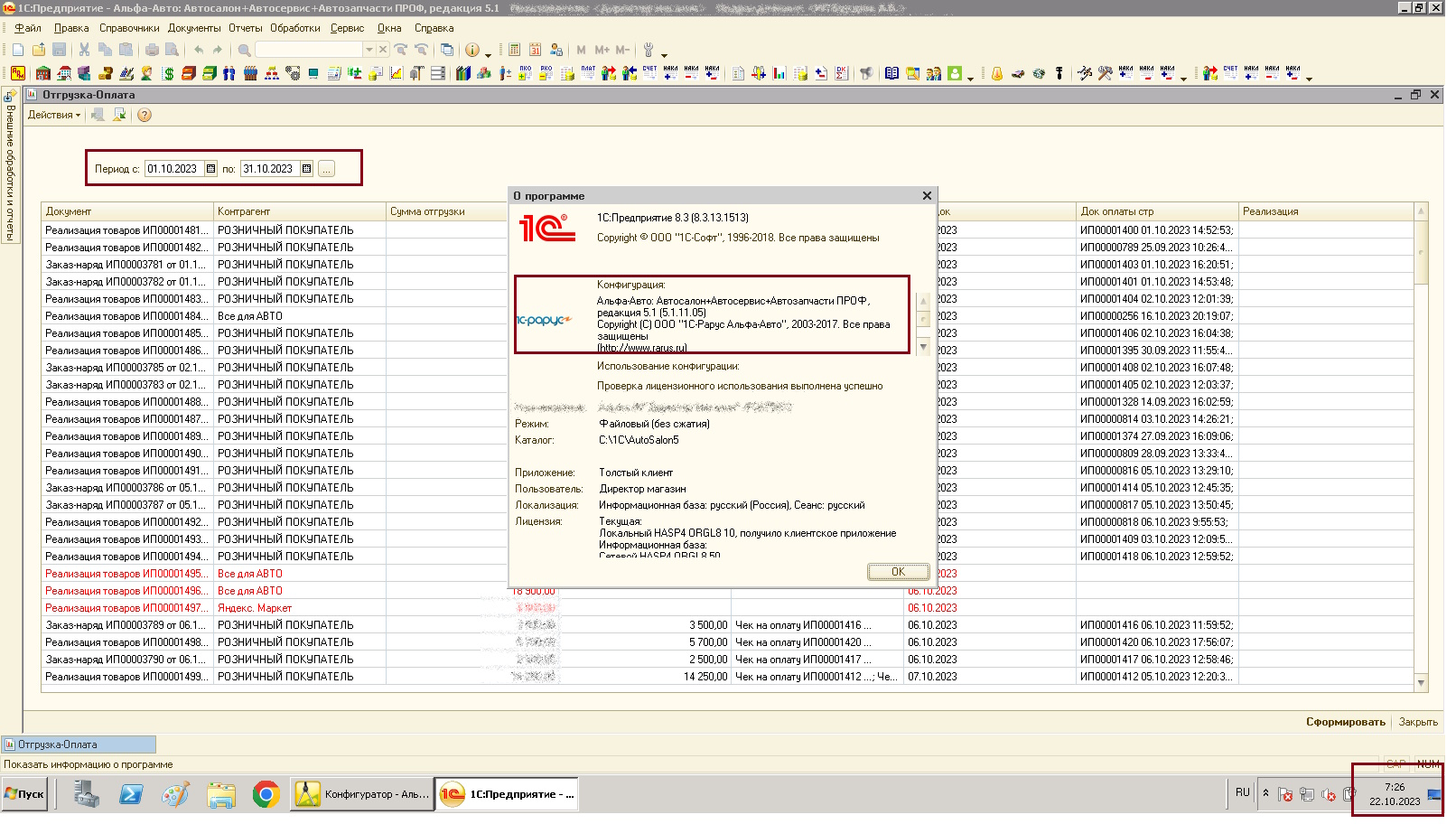Screen dimensions: 1456x824
Task: Select the Яндекс. Маркет contractor cell
Action: (300, 608)
